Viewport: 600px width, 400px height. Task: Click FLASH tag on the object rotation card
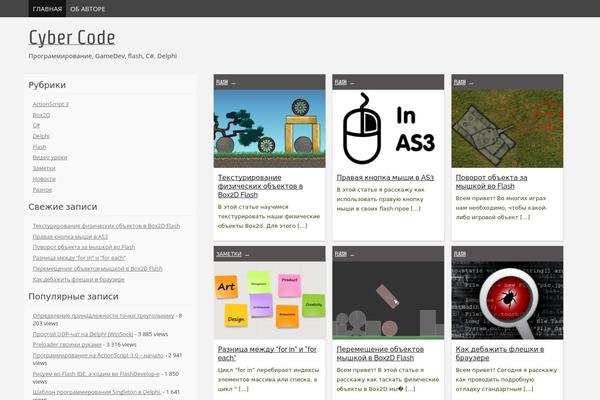(x=460, y=82)
